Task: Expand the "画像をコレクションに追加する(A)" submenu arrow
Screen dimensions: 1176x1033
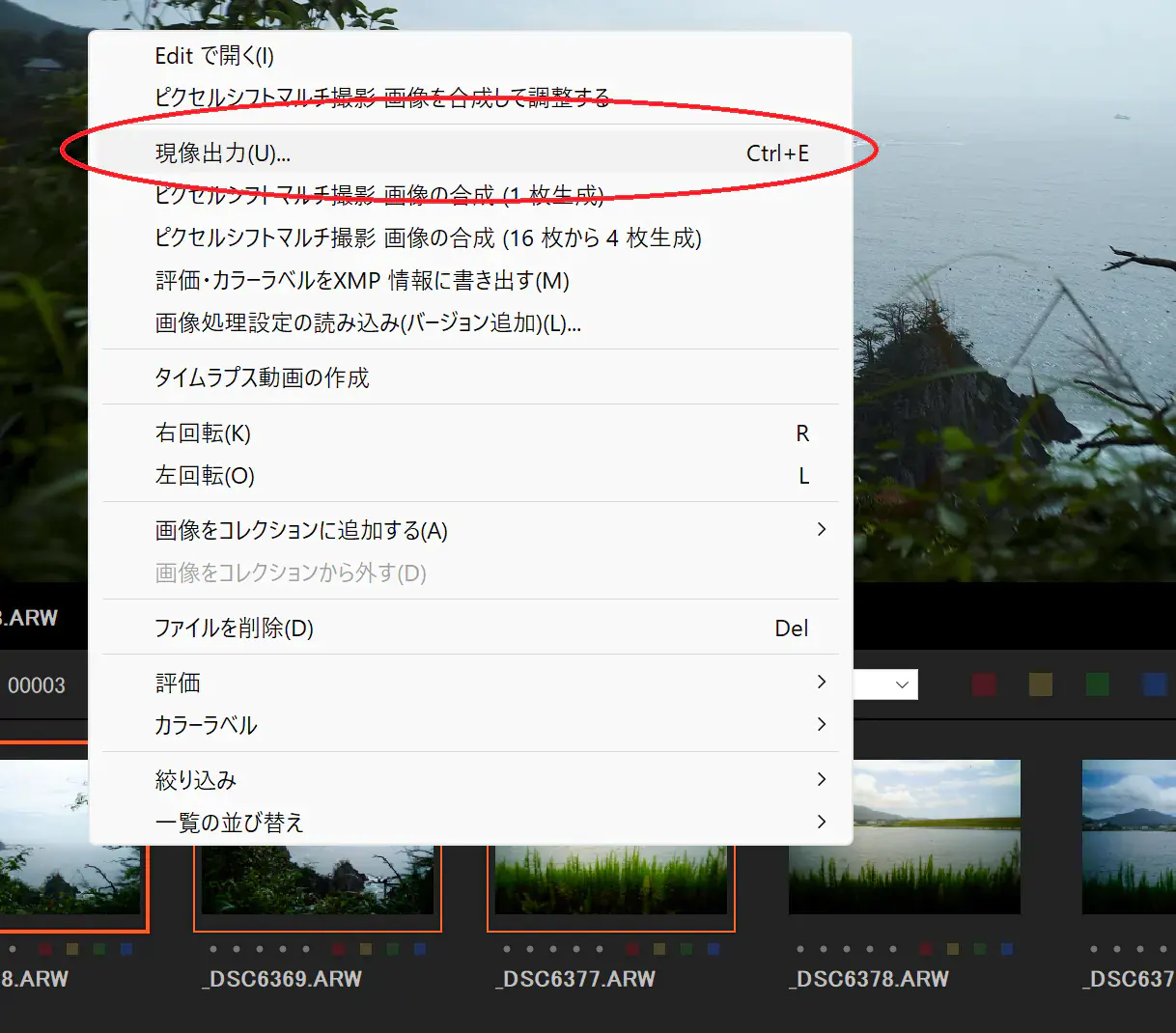Action: (x=822, y=529)
